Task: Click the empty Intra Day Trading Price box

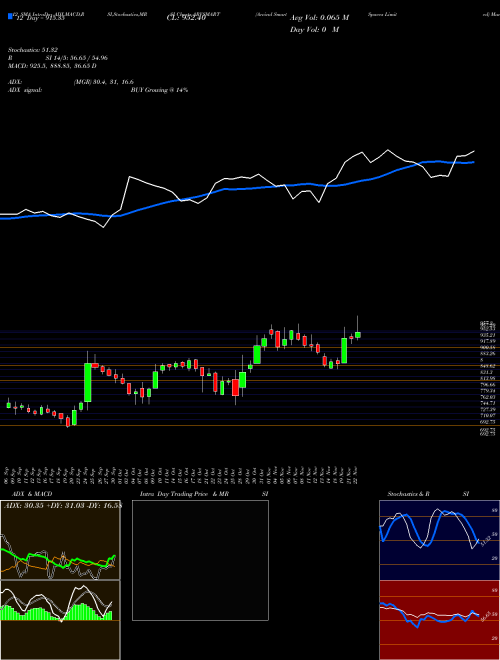Action: point(200,560)
